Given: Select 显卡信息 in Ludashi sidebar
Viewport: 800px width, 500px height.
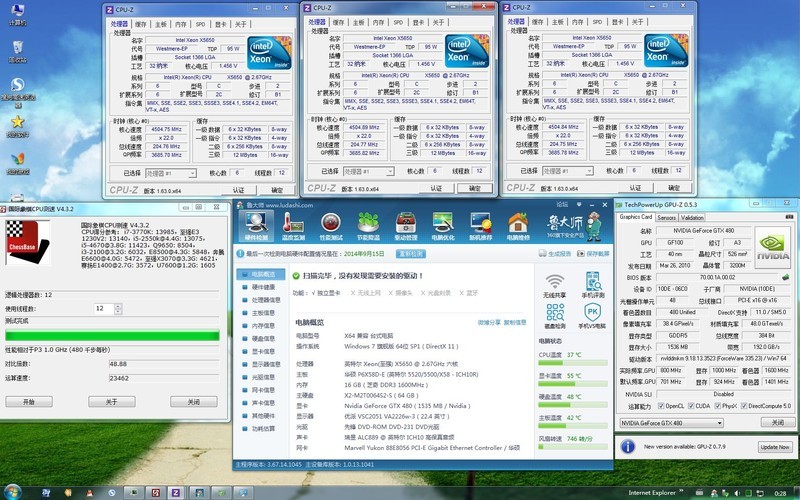Looking at the screenshot, I should (x=261, y=352).
